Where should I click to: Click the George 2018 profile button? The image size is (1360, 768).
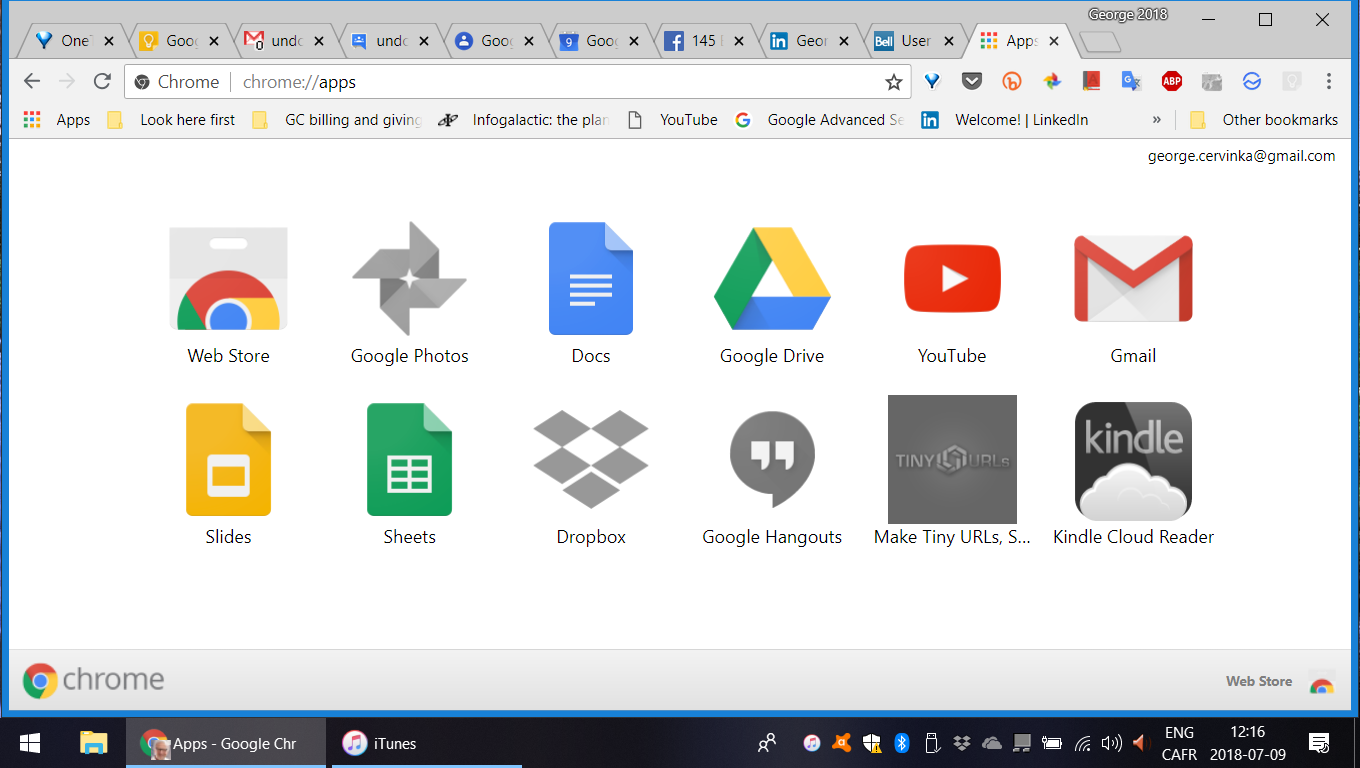click(1128, 14)
